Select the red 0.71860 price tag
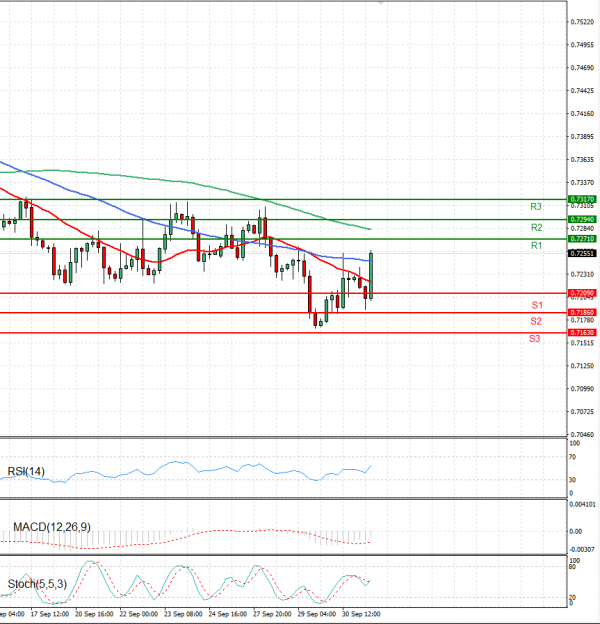This screenshot has width=600, height=624. point(582,312)
